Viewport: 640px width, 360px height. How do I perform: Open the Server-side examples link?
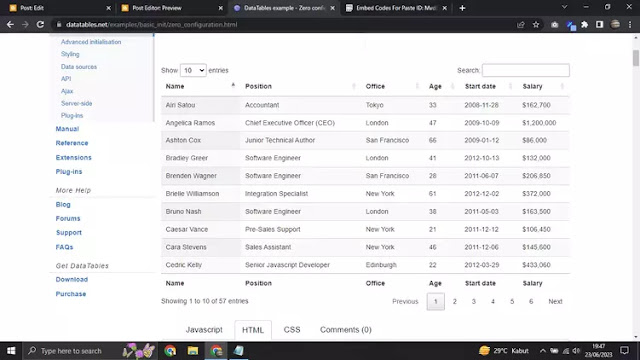76,103
